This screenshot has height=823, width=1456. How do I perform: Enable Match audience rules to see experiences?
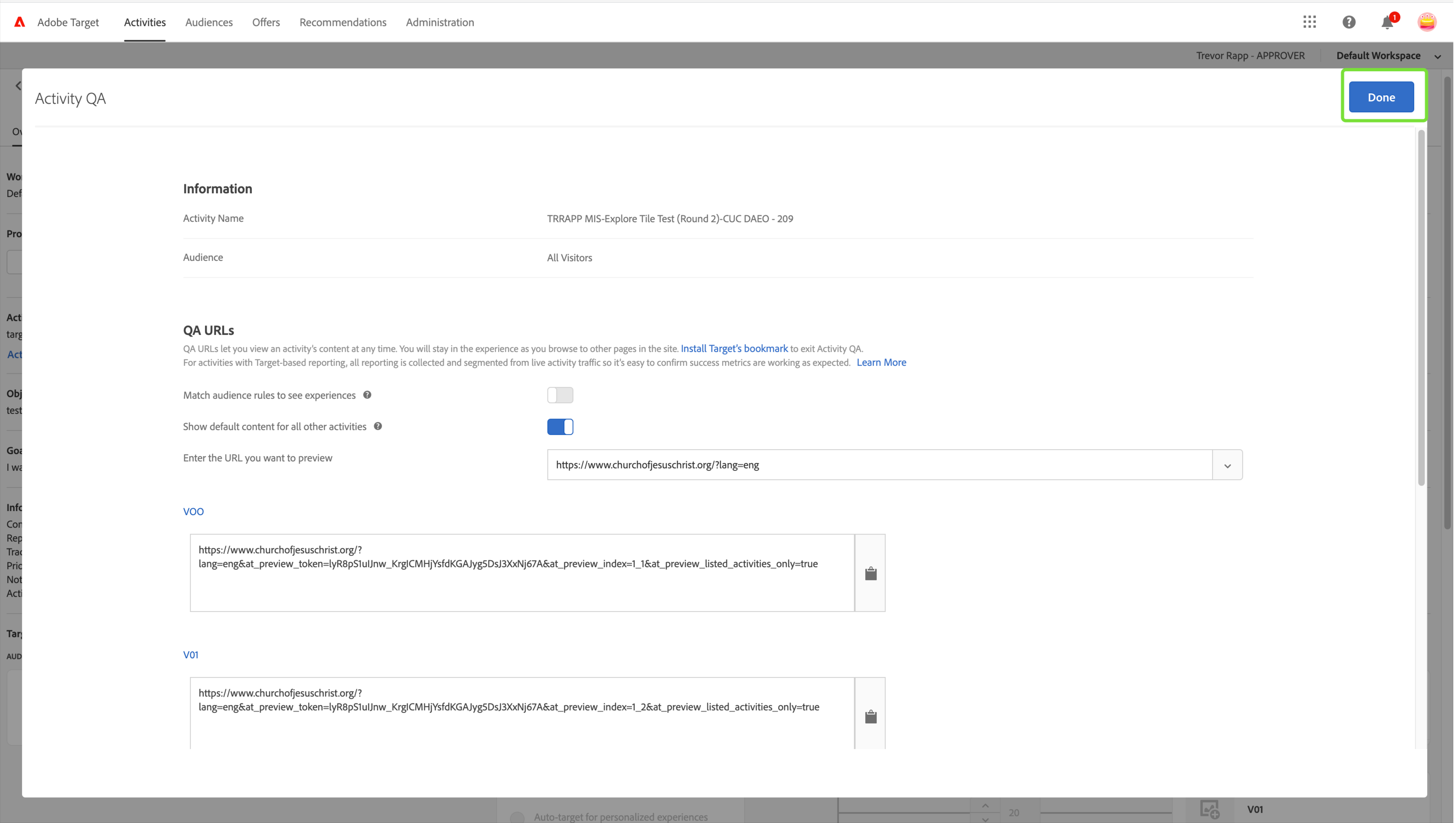point(560,395)
